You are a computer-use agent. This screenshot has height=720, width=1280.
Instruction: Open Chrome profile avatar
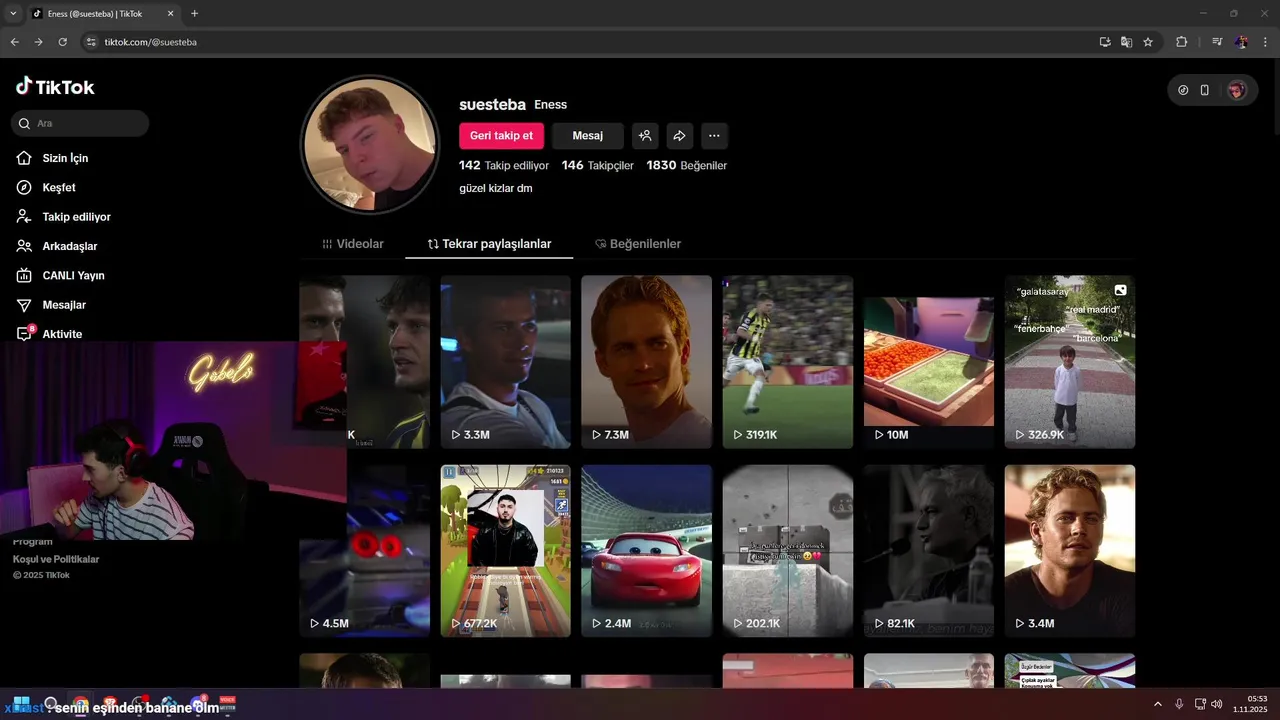(x=1241, y=42)
